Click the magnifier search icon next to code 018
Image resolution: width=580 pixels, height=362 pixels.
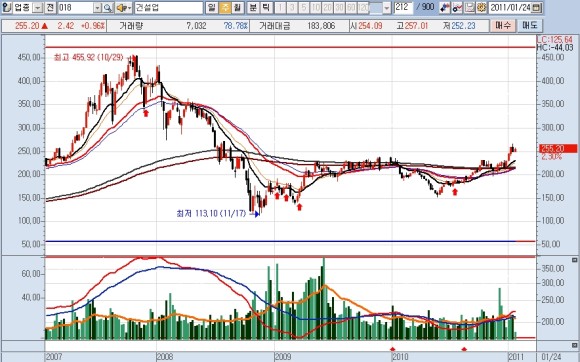pyautogui.click(x=108, y=7)
